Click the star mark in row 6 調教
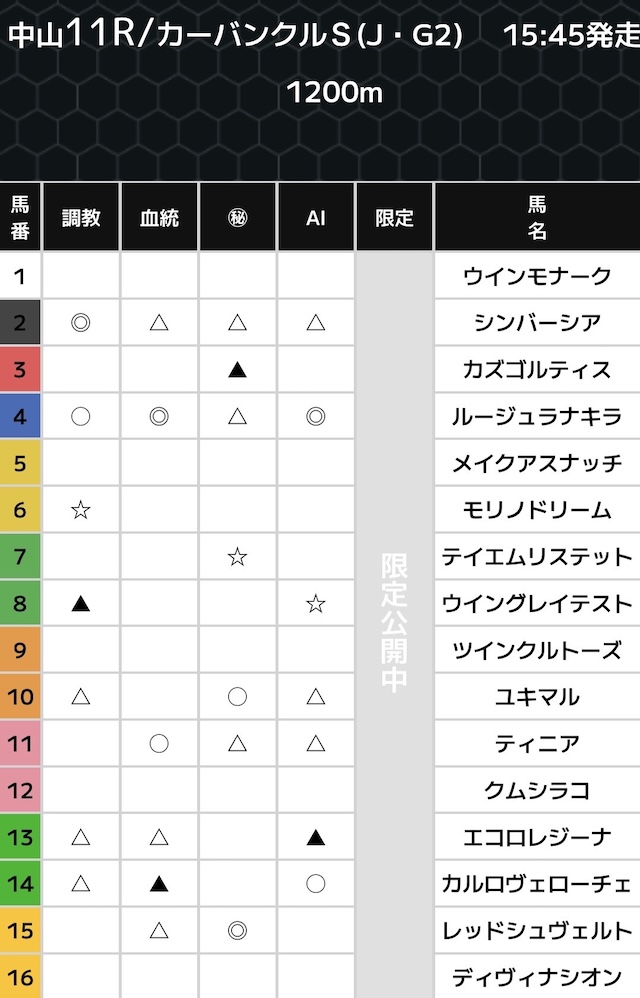This screenshot has width=640, height=998. tap(81, 510)
